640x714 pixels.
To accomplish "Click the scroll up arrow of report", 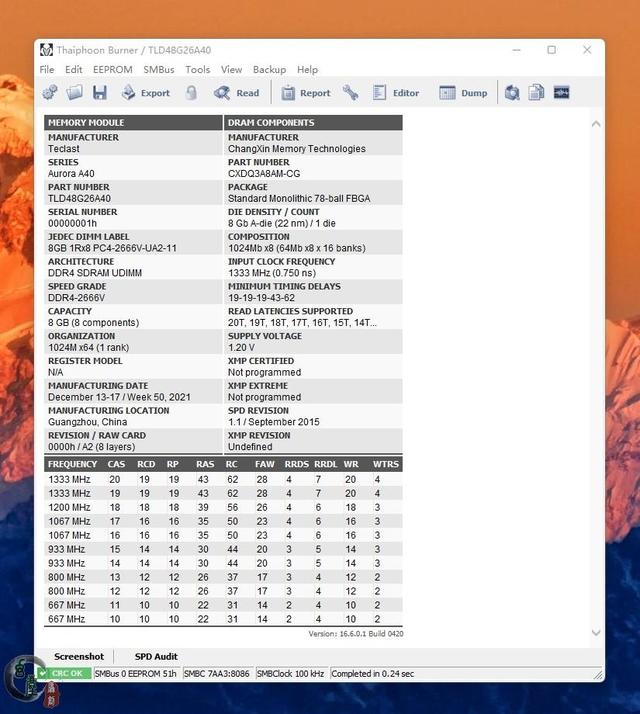I will point(596,124).
